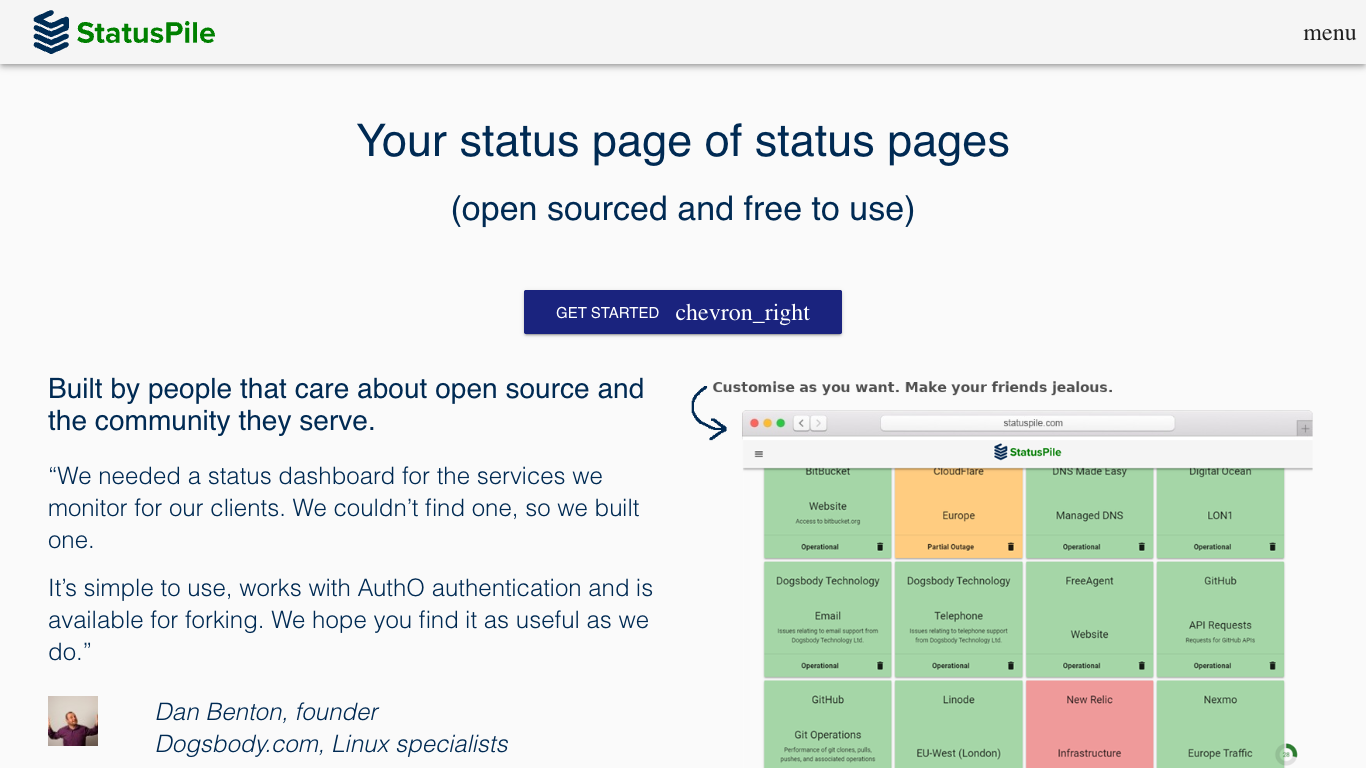Click the trash icon on the CloudFlare Europe tile
This screenshot has width=1366, height=768.
coord(1011,547)
